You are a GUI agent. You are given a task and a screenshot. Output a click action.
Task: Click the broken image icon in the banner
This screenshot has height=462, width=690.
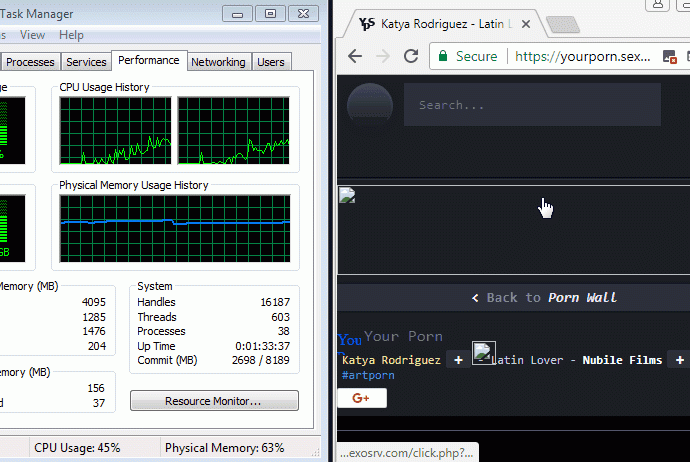[x=347, y=195]
